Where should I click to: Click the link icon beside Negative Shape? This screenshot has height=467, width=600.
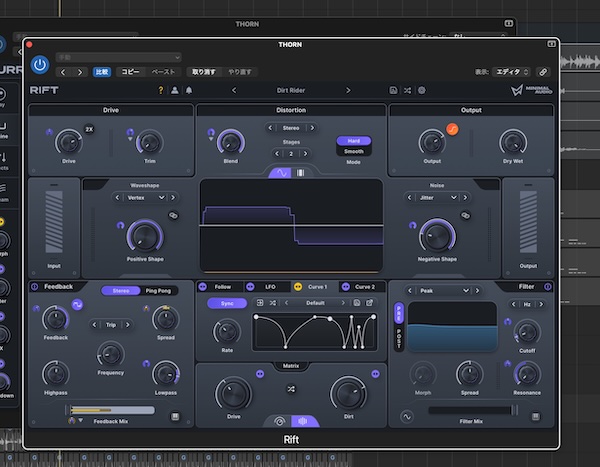[465, 216]
